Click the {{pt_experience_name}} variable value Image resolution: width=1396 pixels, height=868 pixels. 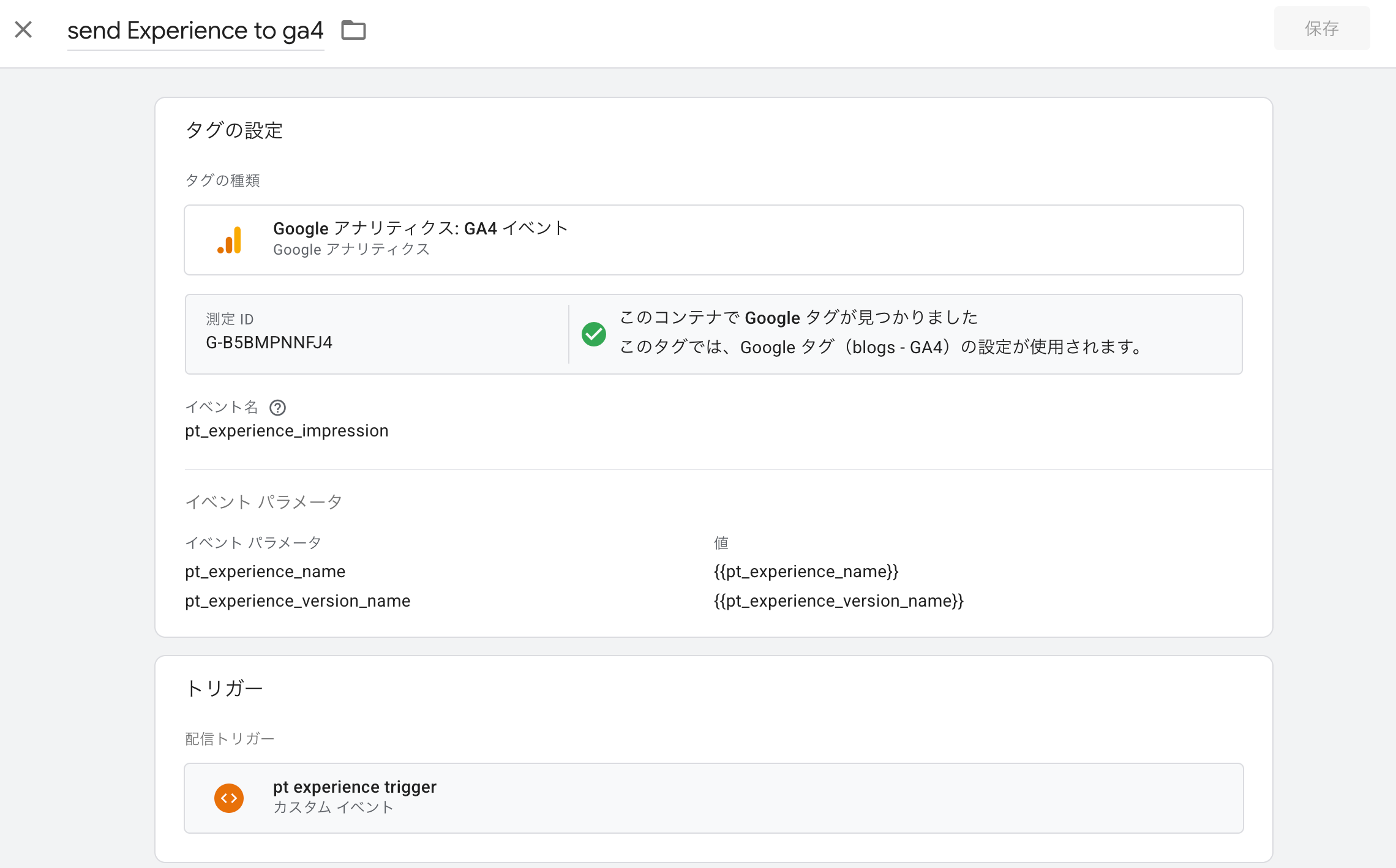tap(806, 572)
